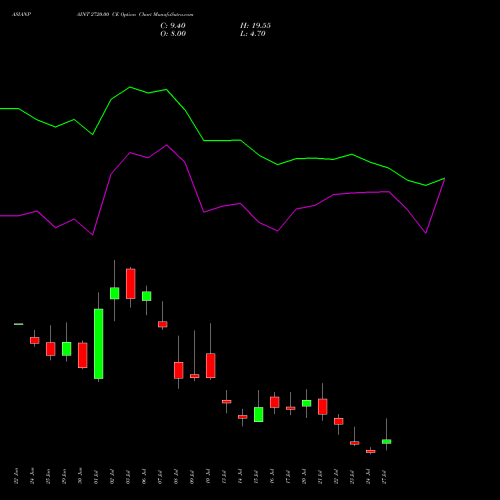This screenshot has height=500, width=500.
Task: Click the low value L: 4.70
Action: pos(253,34)
